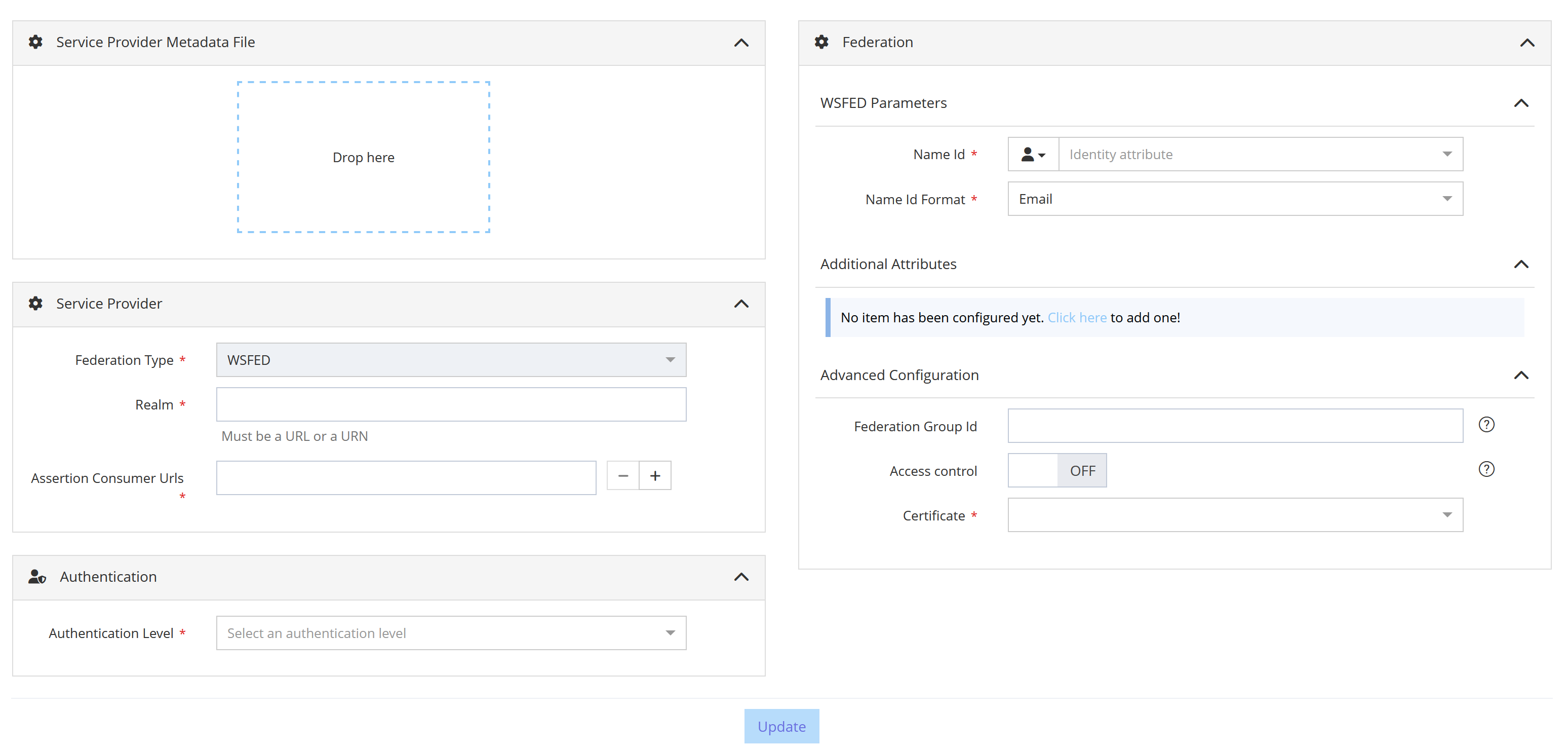1568x749 pixels.
Task: Click the Service Provider Metadata File gear icon
Action: point(36,42)
